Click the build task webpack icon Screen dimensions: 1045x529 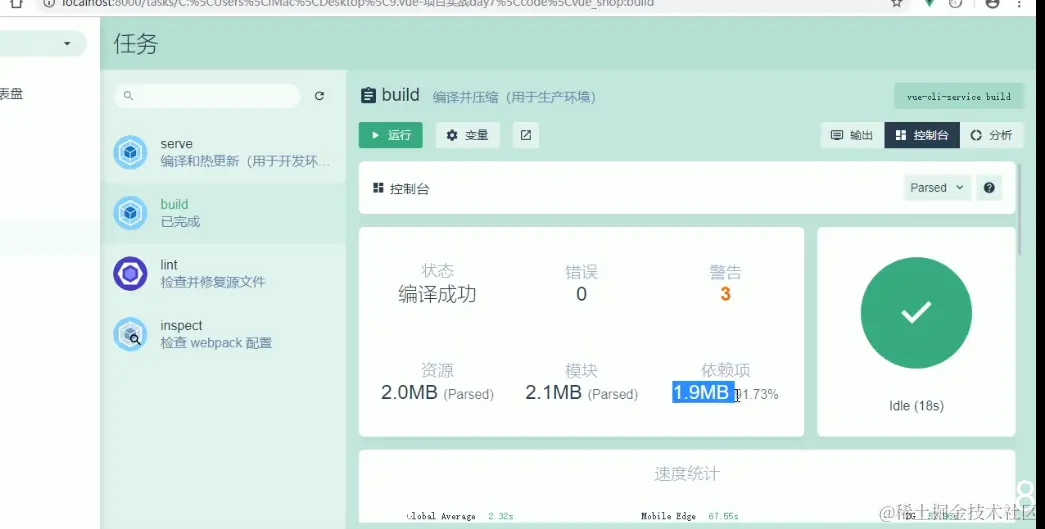[x=130, y=213]
